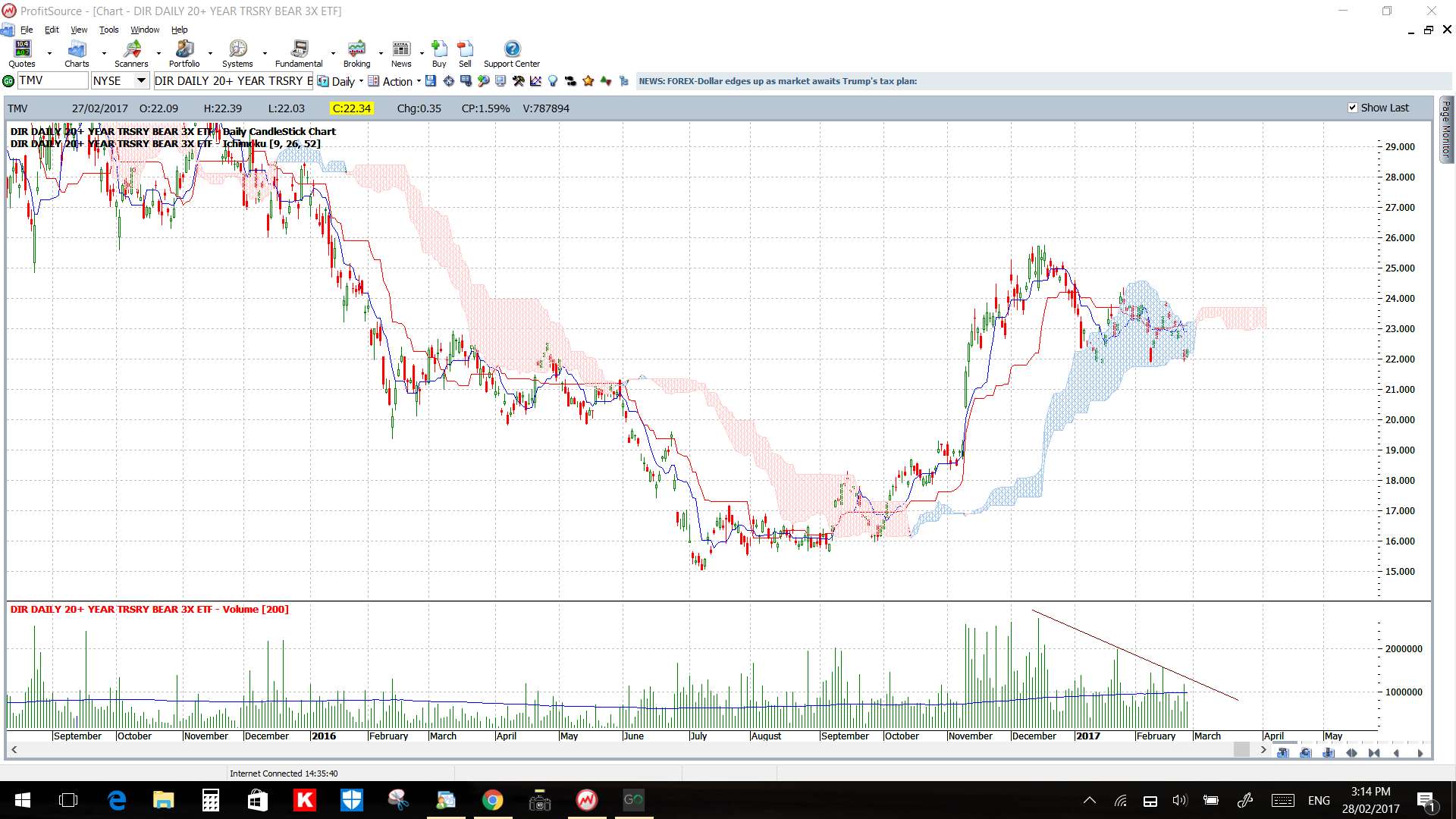
Task: Open the Quotes tool
Action: click(x=22, y=54)
